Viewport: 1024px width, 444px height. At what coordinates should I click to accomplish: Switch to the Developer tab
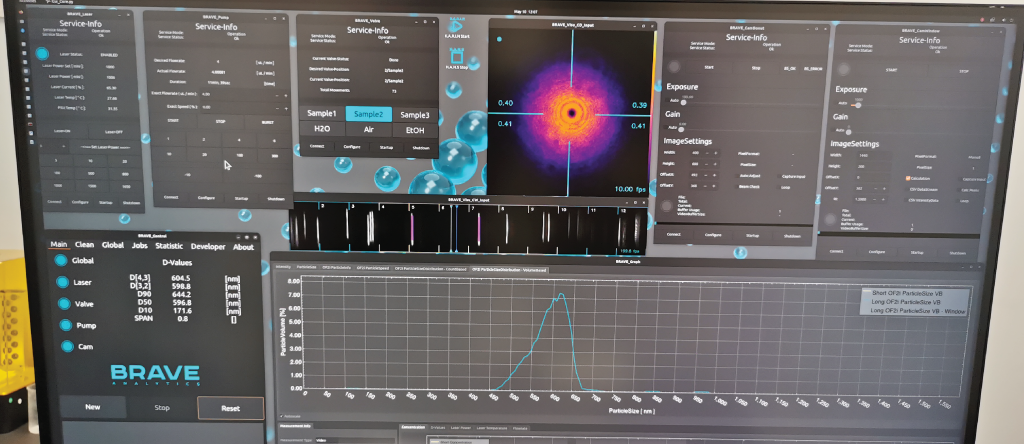(x=209, y=246)
